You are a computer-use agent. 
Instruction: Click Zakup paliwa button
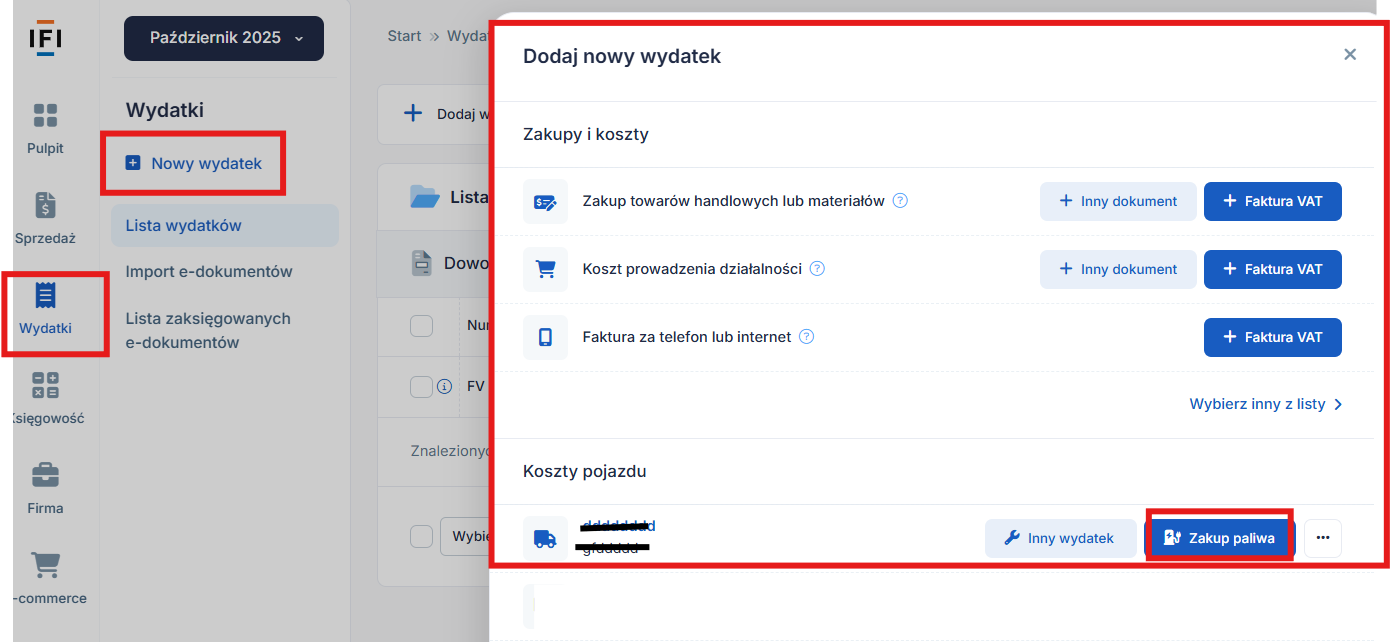point(1219,538)
